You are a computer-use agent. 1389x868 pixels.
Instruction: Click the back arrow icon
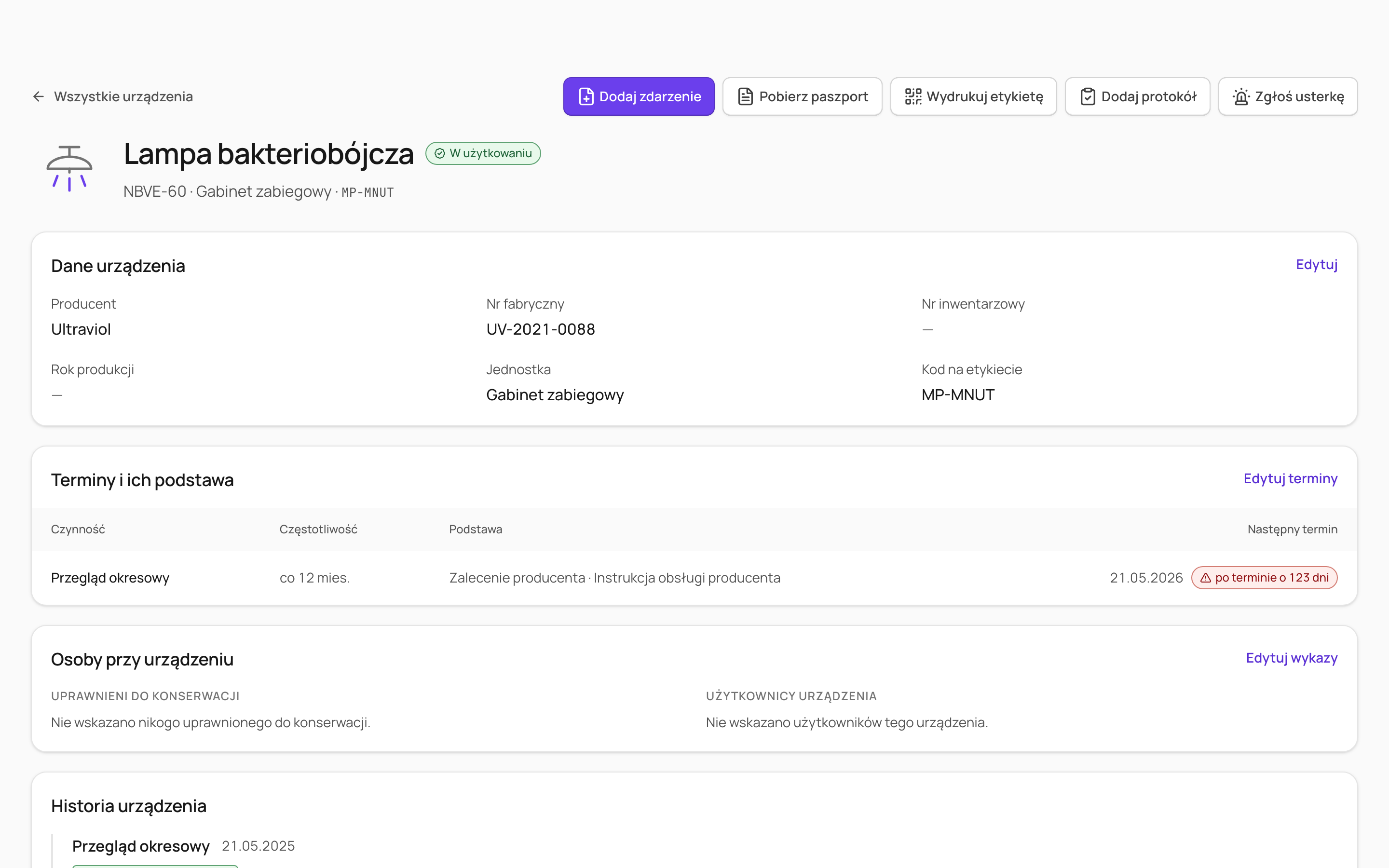pos(39,96)
